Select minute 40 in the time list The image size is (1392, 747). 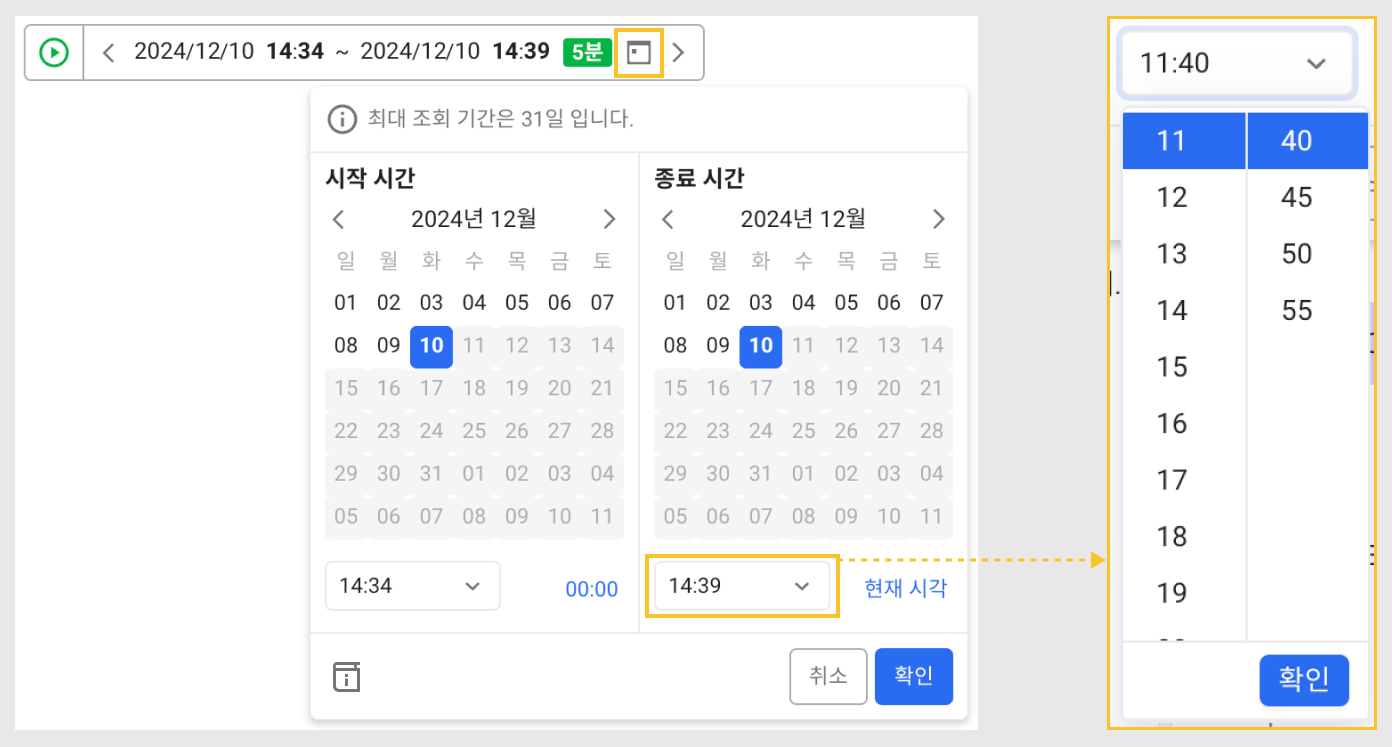click(1308, 141)
